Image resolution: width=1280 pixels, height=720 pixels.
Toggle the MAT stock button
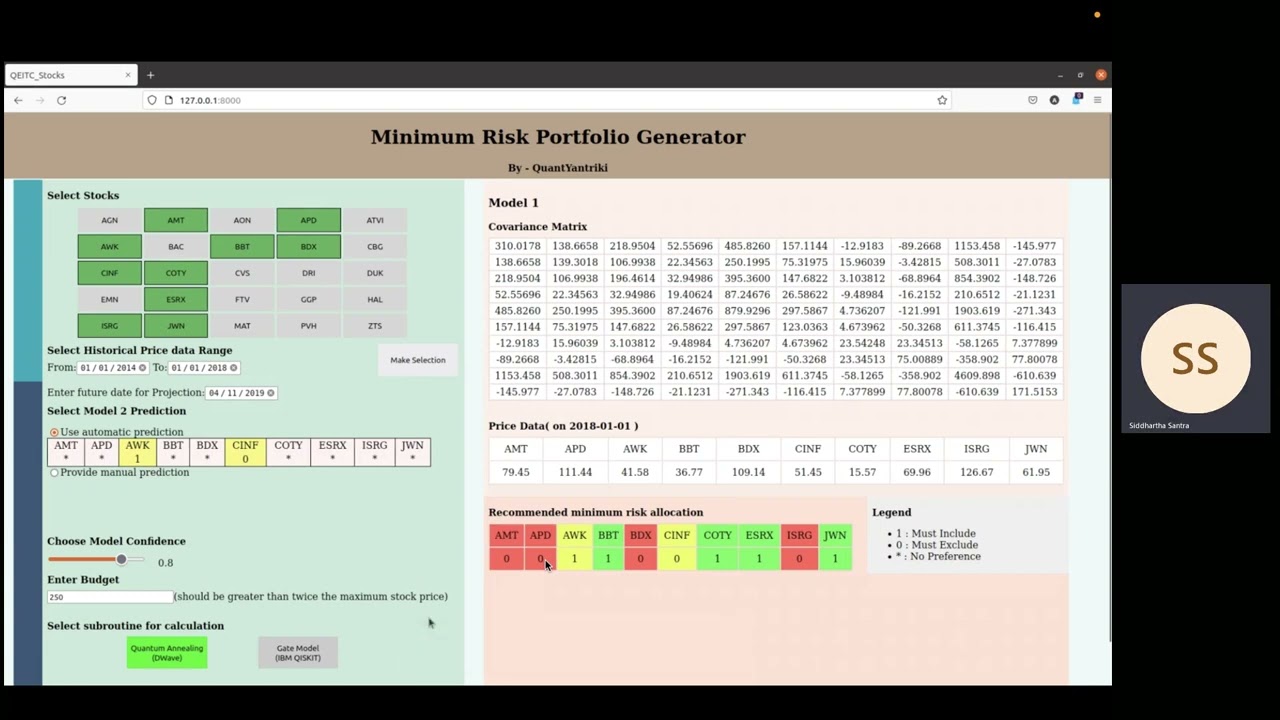pos(242,325)
